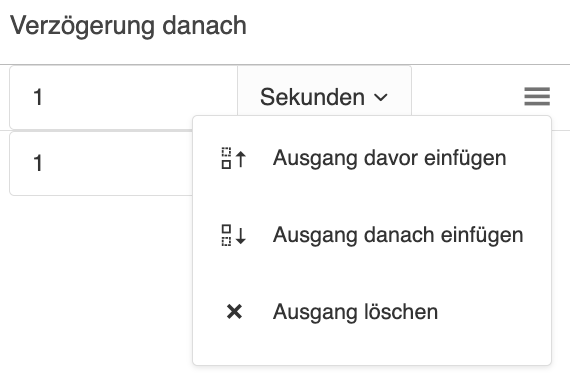Screen dimensions: 572x382
Task: Focus the second row delay input field
Action: click(x=101, y=163)
